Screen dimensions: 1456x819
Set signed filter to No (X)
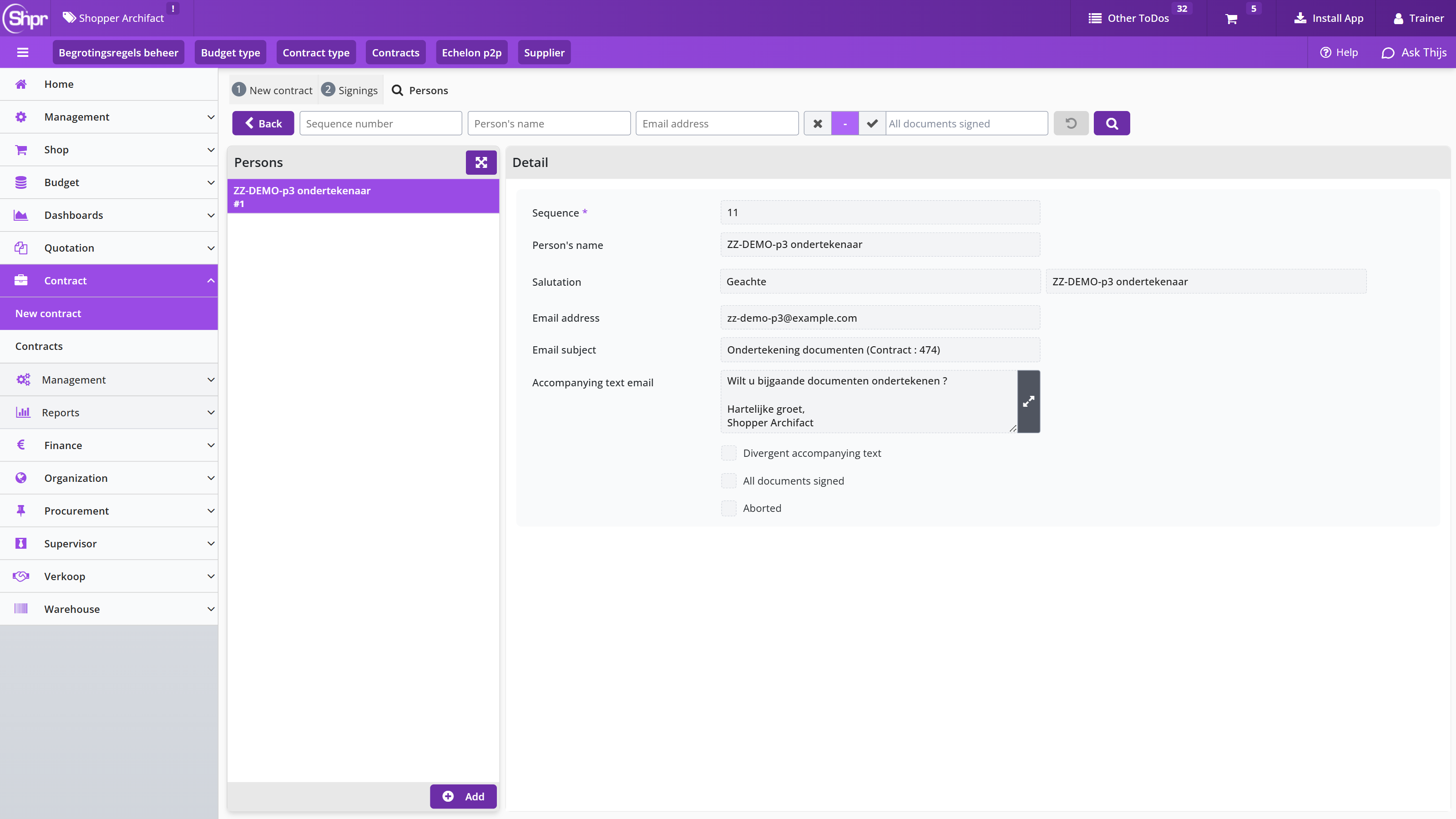tap(817, 123)
